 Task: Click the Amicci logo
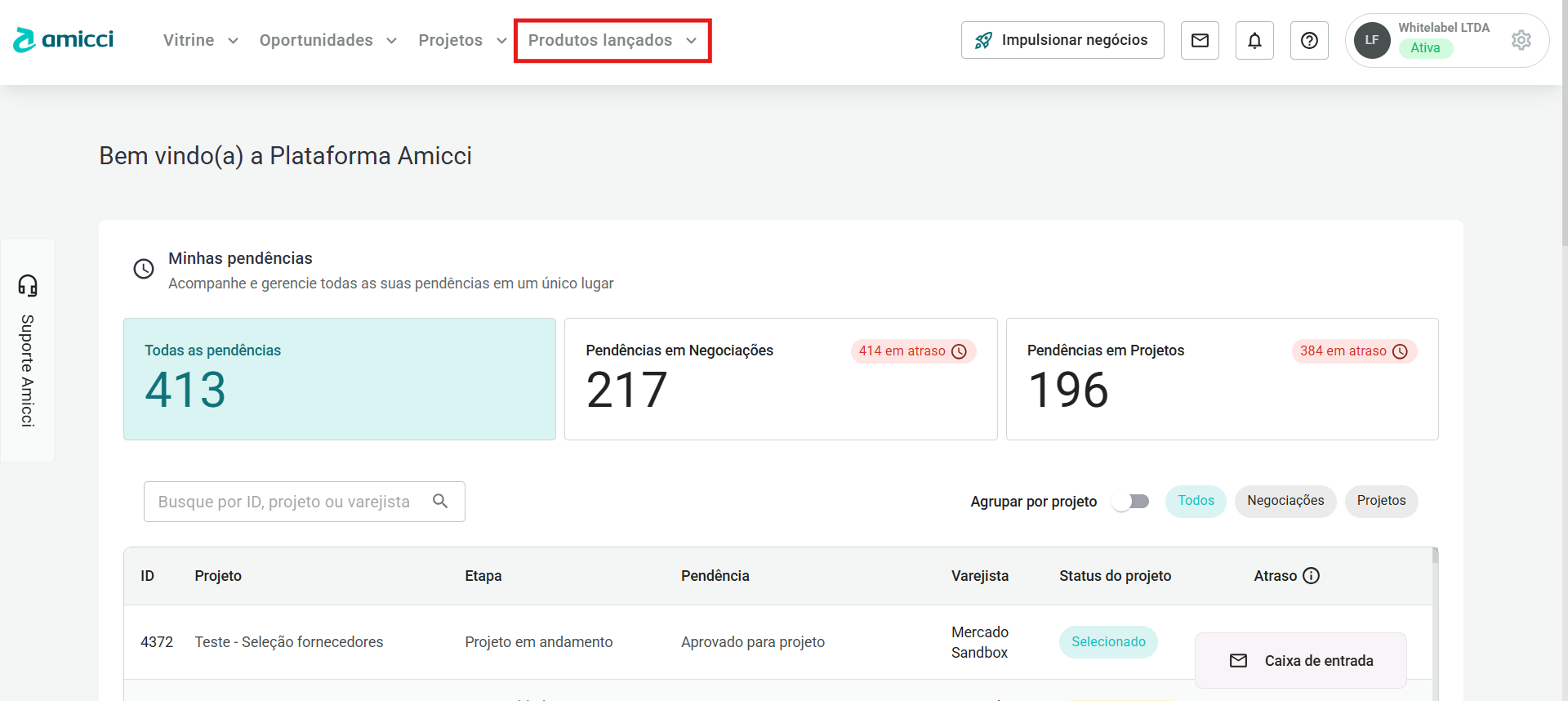click(x=64, y=40)
